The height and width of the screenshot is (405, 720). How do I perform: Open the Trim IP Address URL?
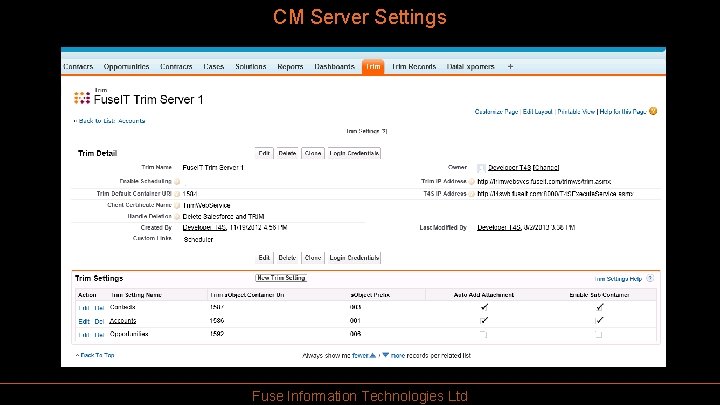(x=545, y=181)
